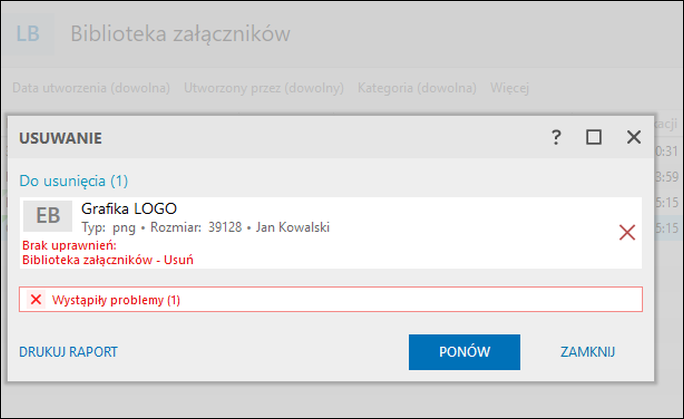The width and height of the screenshot is (684, 419).
Task: Open the help question mark icon
Action: coord(556,138)
